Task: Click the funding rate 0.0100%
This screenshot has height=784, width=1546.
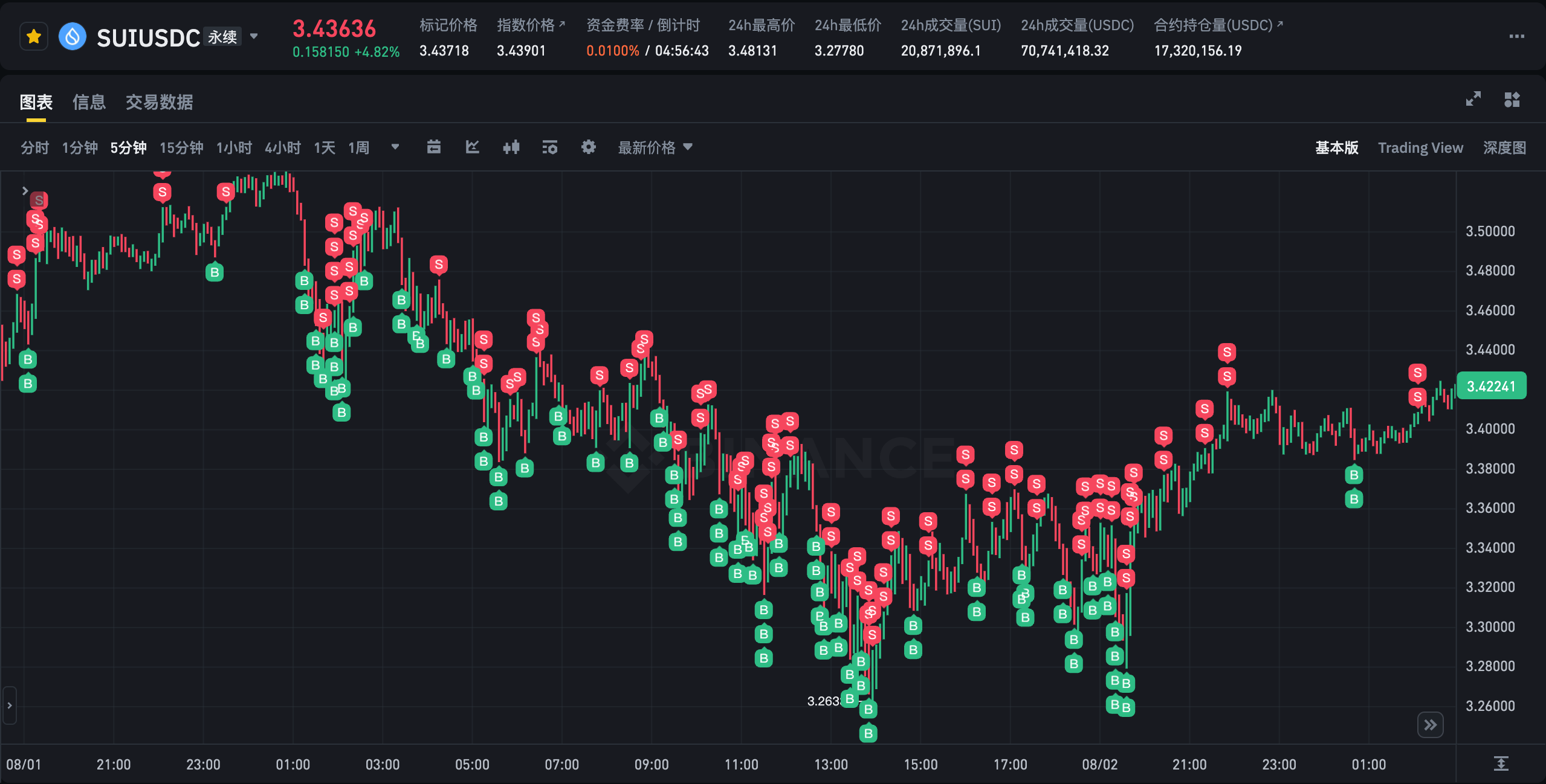Action: [x=613, y=50]
